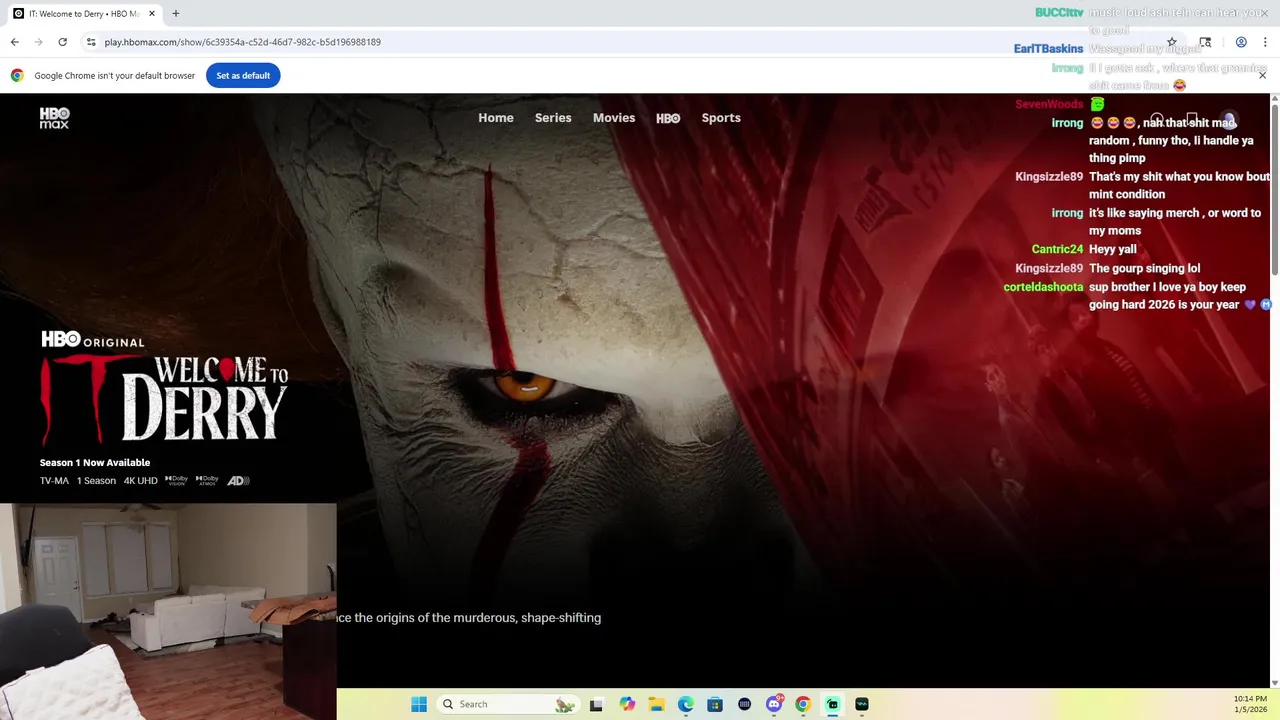Open the HBO Max profile avatar

(x=1229, y=120)
